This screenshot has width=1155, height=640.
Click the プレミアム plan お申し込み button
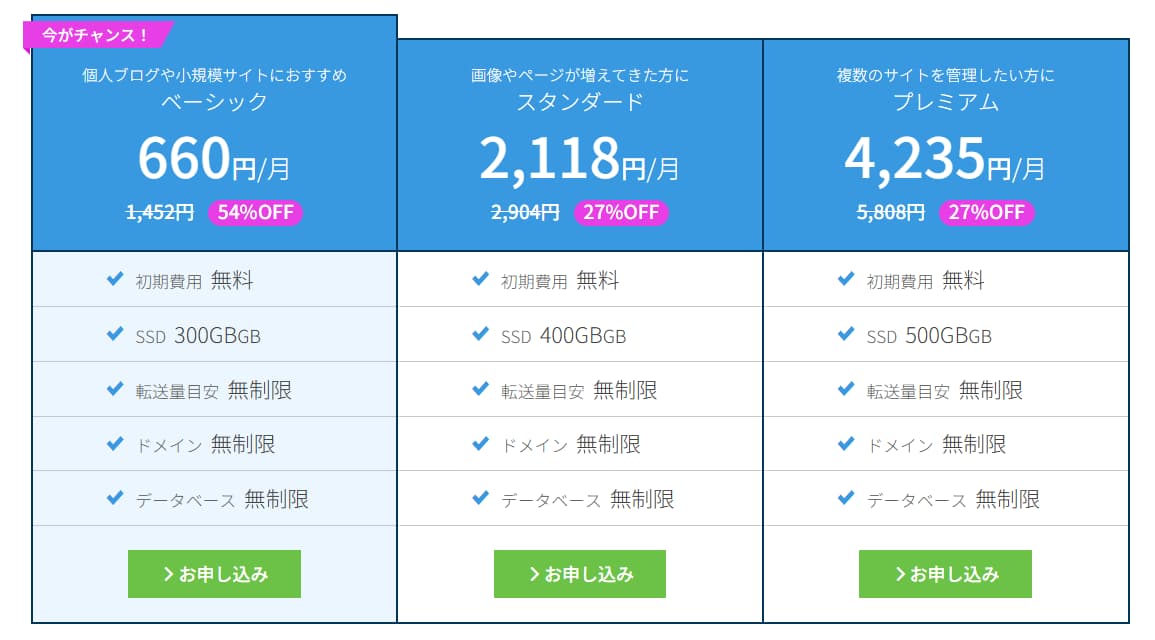click(x=945, y=574)
